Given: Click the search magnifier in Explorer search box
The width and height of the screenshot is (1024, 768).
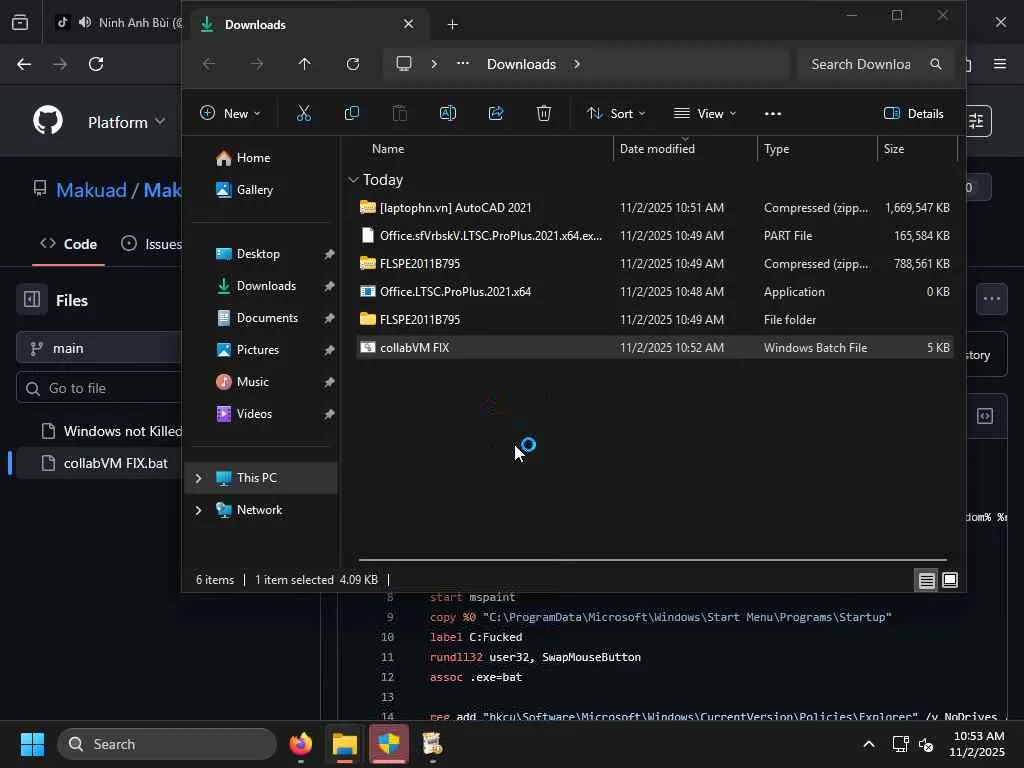Looking at the screenshot, I should pos(936,64).
